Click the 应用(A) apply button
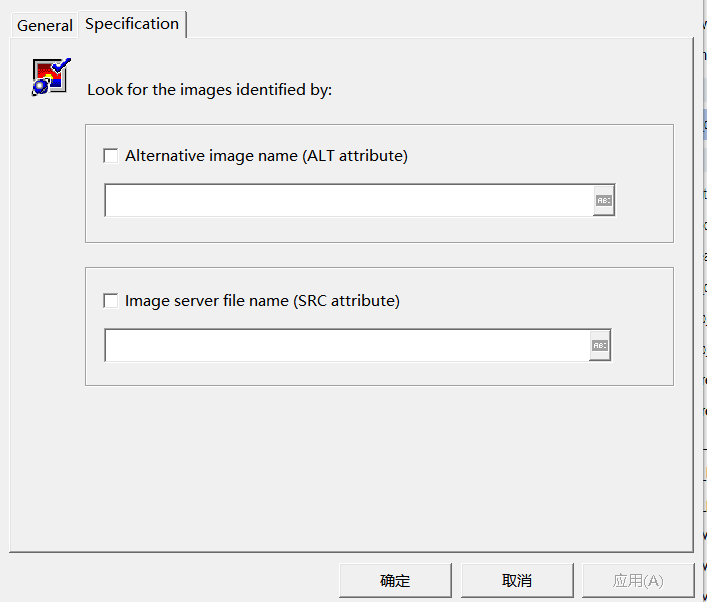 pyautogui.click(x=638, y=580)
